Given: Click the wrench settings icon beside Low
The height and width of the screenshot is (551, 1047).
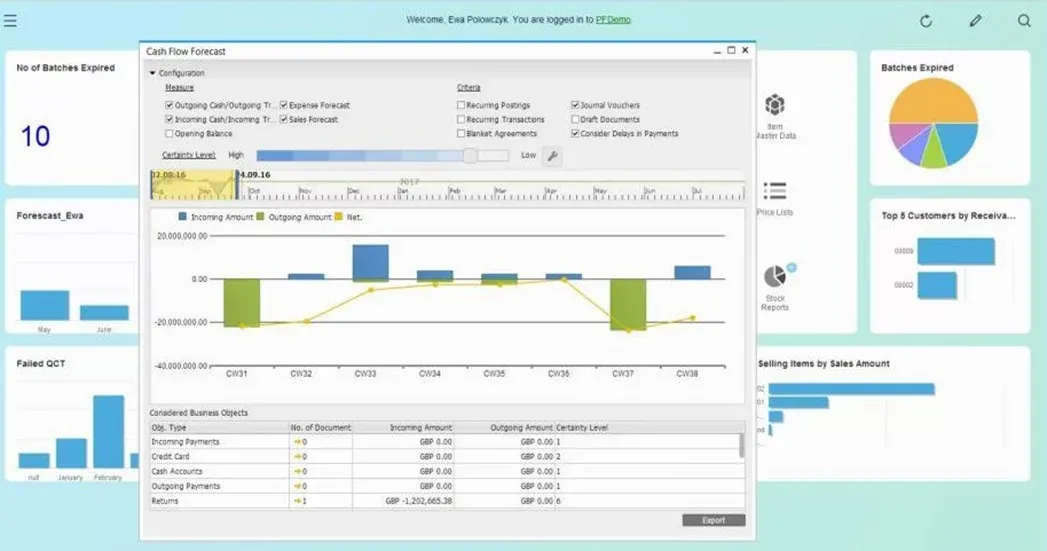Looking at the screenshot, I should 551,156.
